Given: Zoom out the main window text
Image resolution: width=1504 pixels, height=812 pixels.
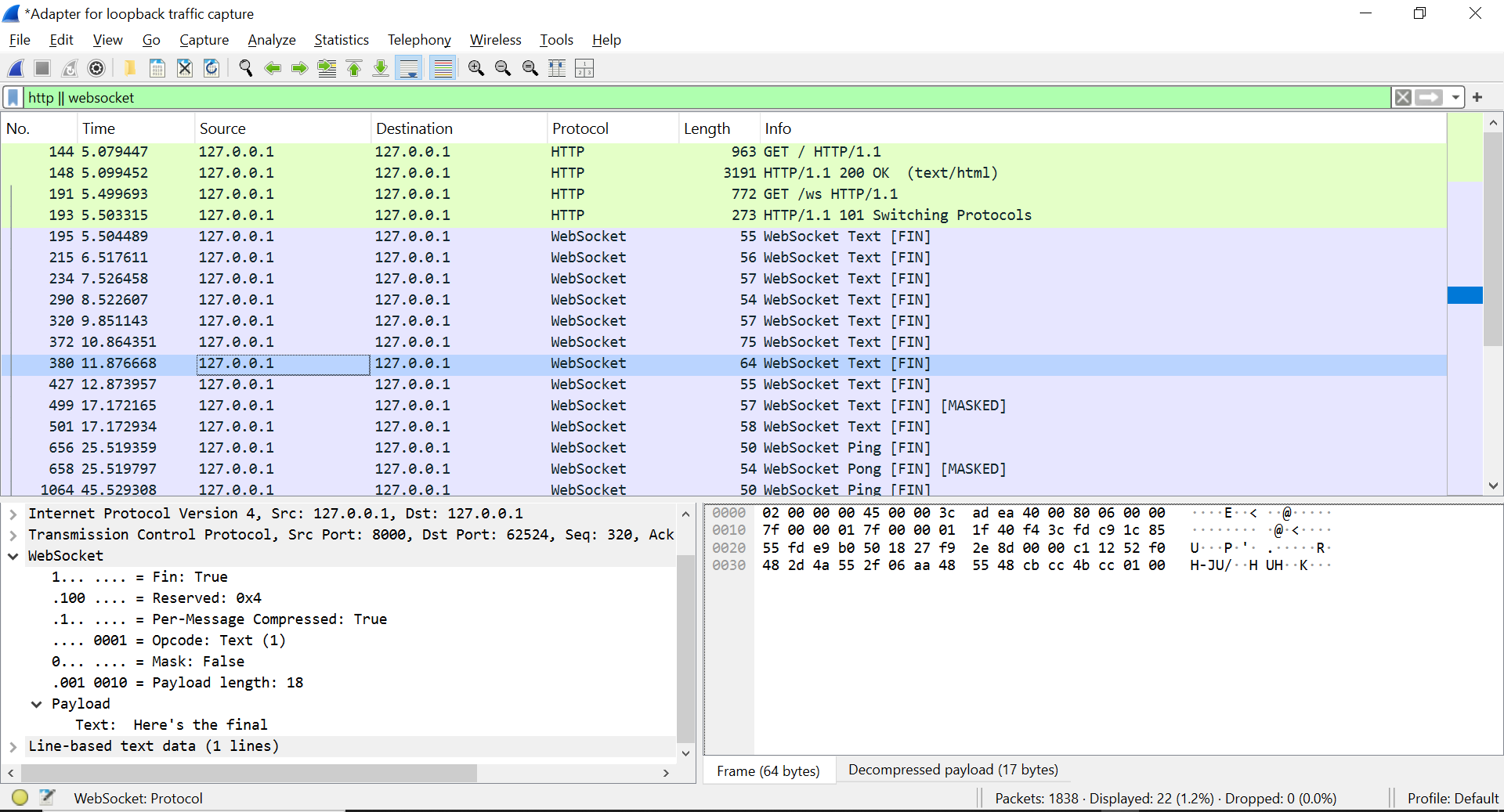Looking at the screenshot, I should [503, 69].
